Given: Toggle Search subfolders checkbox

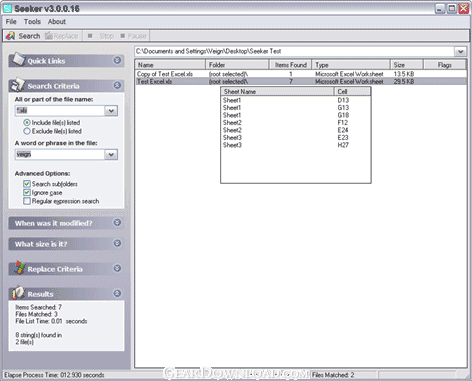Looking at the screenshot, I should coord(27,184).
